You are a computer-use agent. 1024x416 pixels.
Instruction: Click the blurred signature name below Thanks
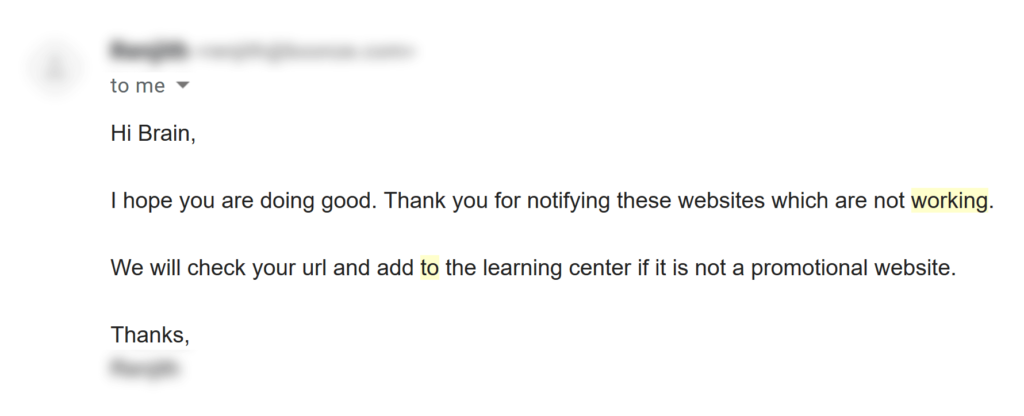pos(146,369)
